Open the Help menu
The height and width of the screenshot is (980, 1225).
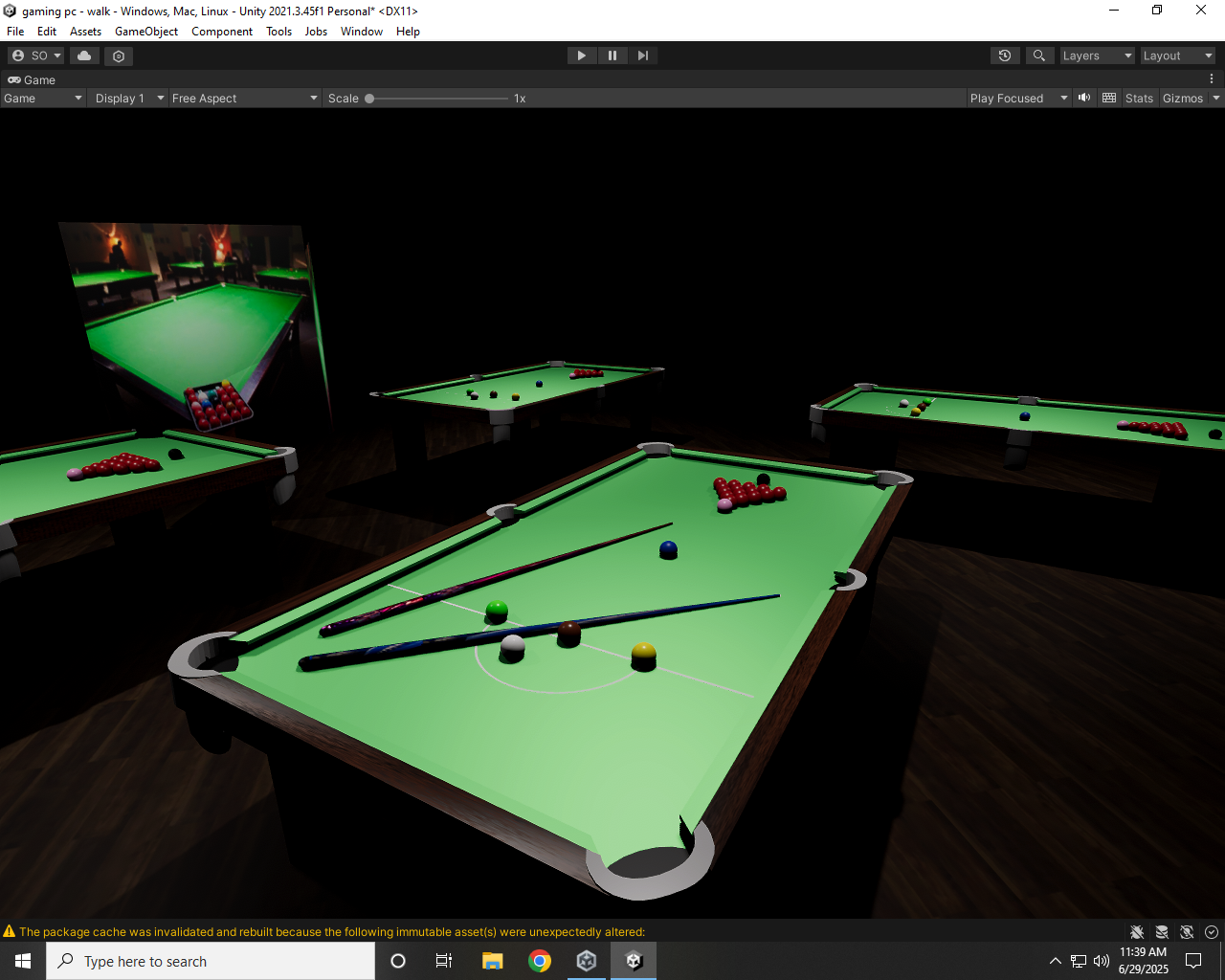[408, 32]
